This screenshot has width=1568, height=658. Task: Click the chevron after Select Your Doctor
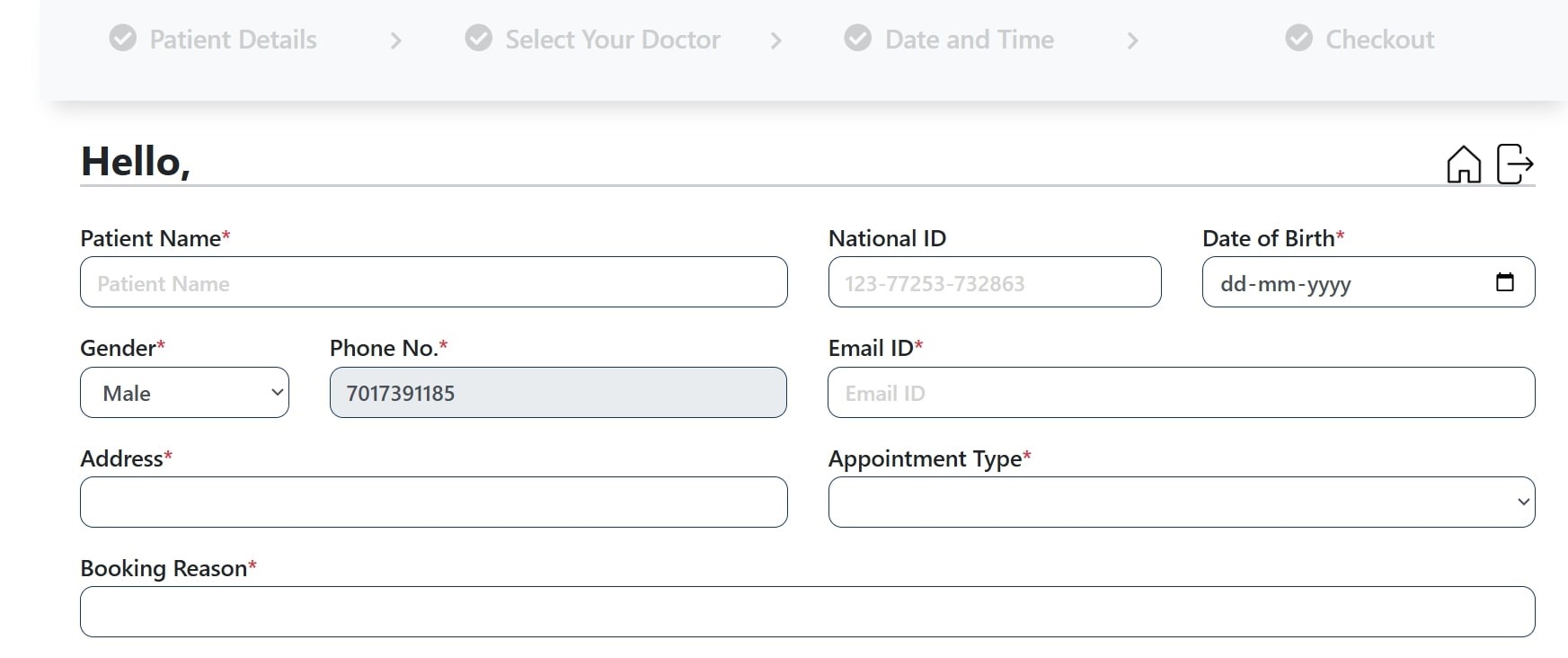tap(775, 40)
